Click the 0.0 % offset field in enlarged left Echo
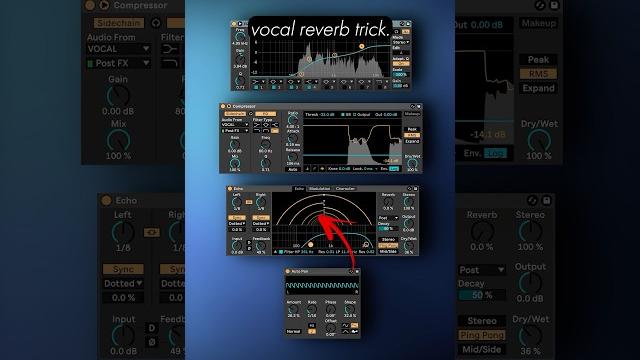The height and width of the screenshot is (360, 640). point(123,298)
